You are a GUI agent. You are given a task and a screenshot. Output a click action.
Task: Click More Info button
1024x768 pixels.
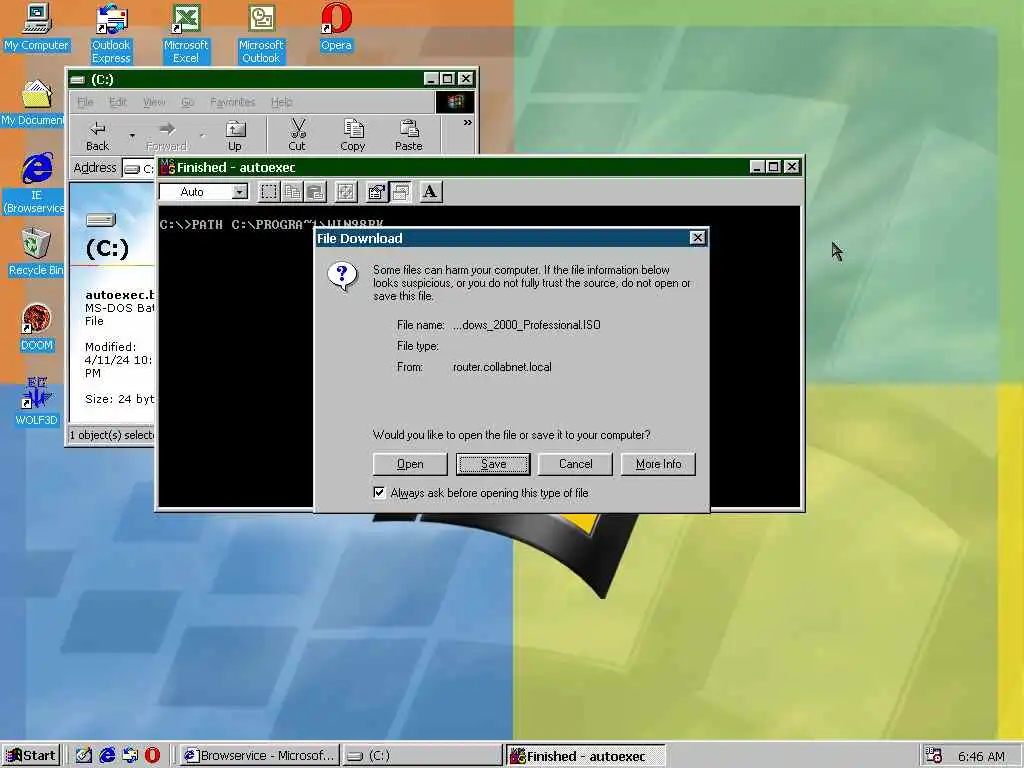pyautogui.click(x=658, y=464)
